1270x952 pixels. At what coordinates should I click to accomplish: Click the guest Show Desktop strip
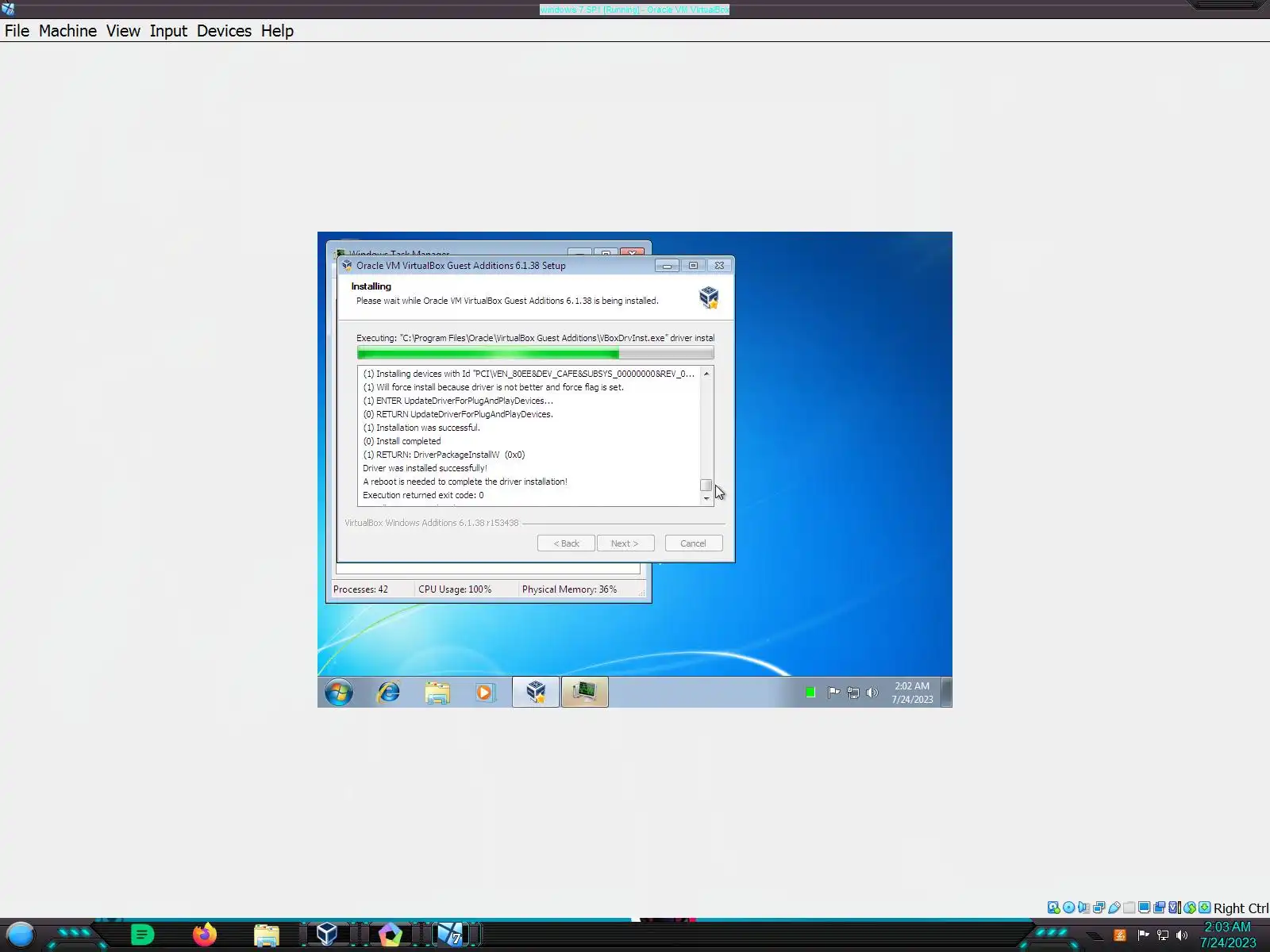pyautogui.click(x=946, y=693)
